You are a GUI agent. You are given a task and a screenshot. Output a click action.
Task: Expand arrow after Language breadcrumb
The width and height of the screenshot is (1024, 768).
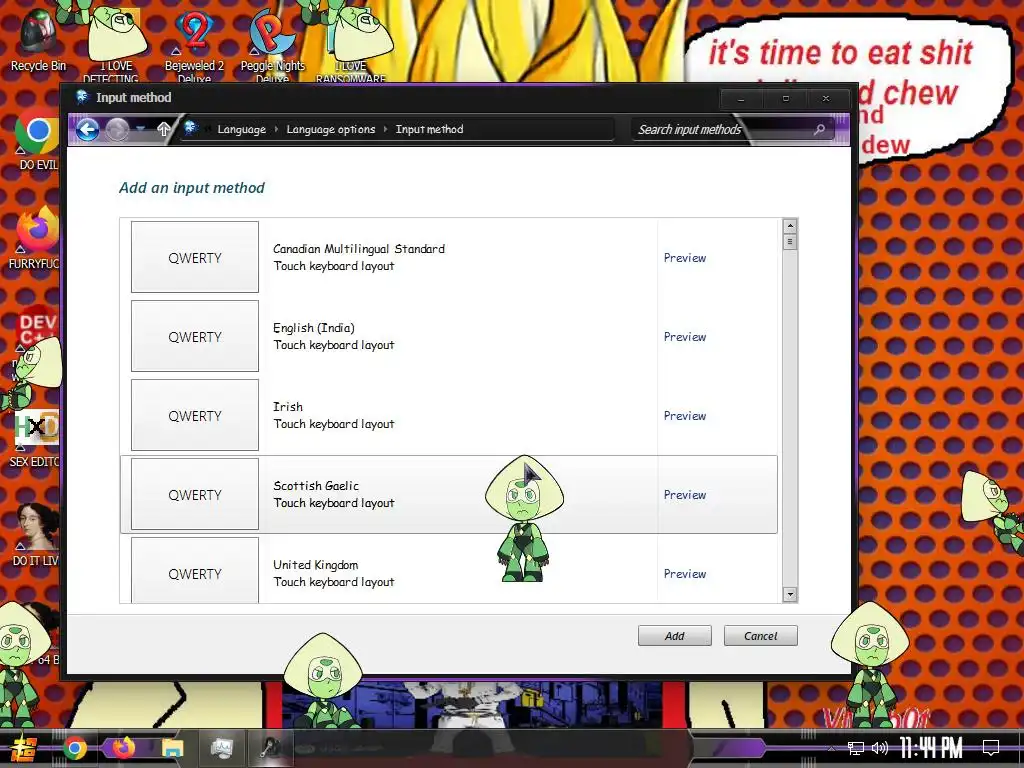click(x=277, y=129)
